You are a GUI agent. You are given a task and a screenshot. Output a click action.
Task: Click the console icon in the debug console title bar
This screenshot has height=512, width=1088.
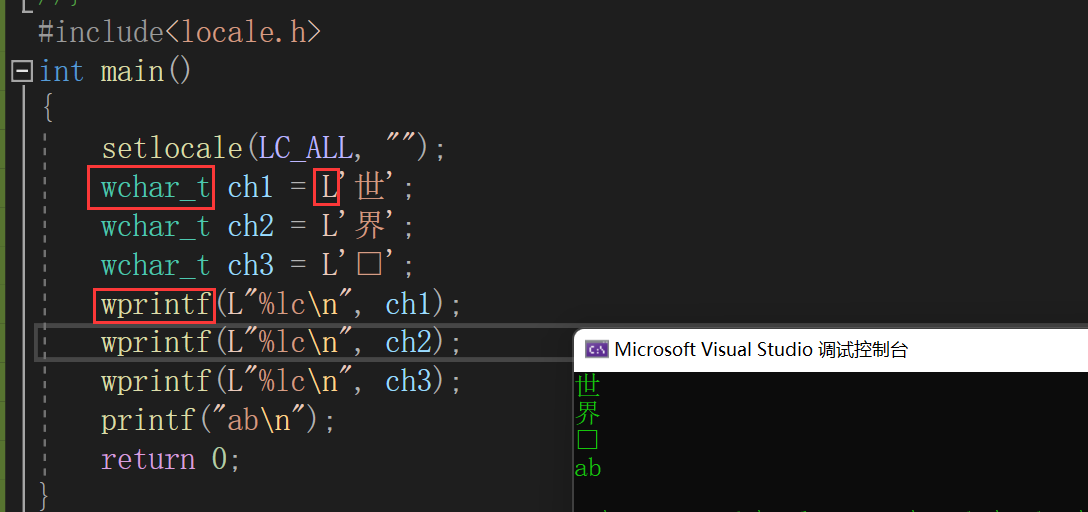pos(597,349)
